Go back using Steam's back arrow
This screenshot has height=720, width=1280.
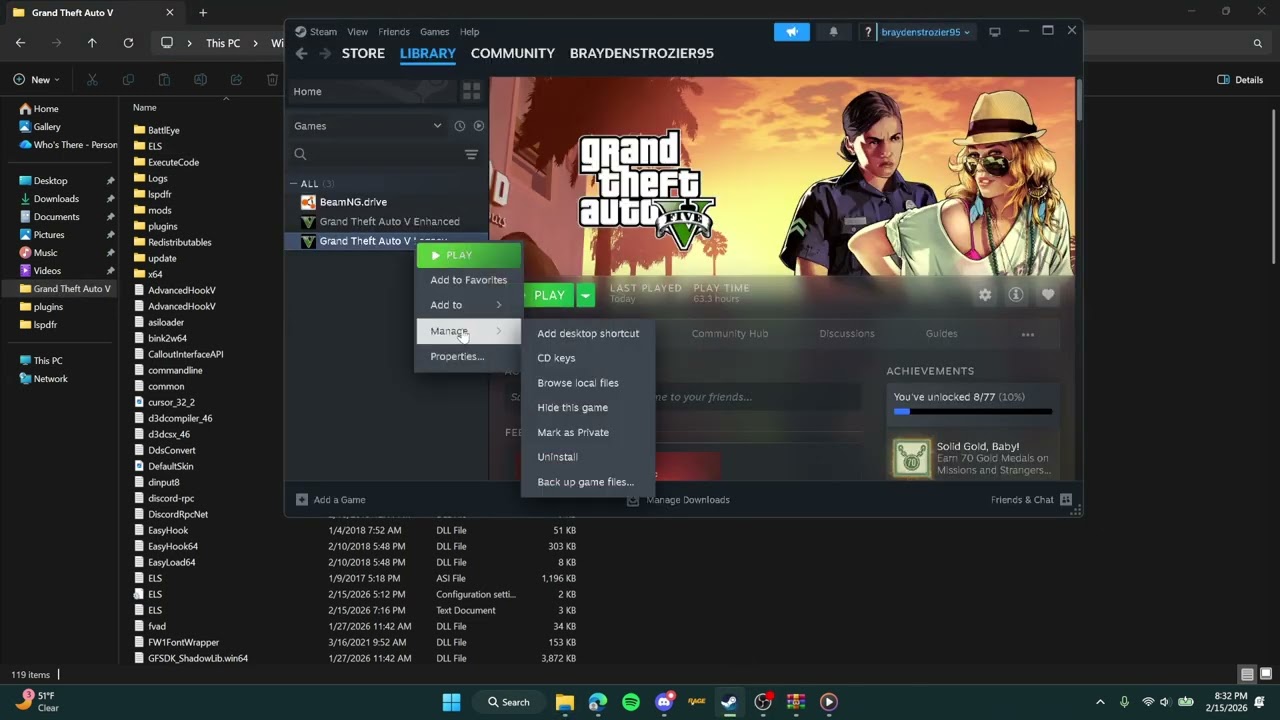click(301, 53)
